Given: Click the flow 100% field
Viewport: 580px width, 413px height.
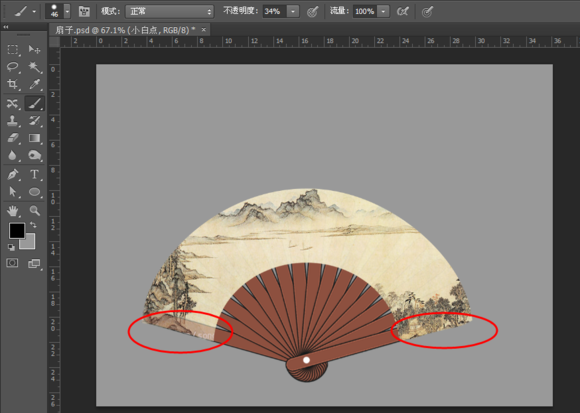Looking at the screenshot, I should tap(365, 12).
